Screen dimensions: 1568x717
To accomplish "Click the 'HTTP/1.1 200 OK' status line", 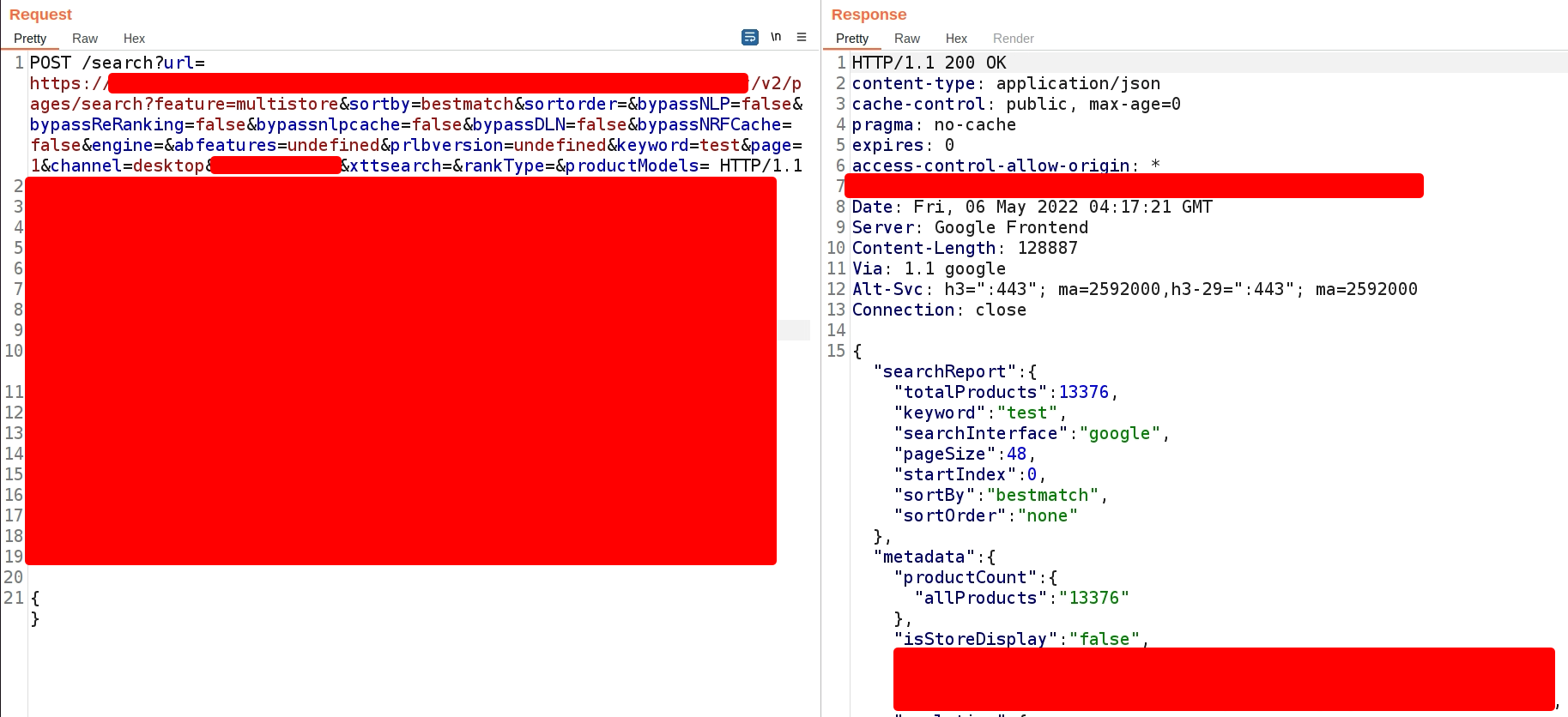I will point(929,63).
